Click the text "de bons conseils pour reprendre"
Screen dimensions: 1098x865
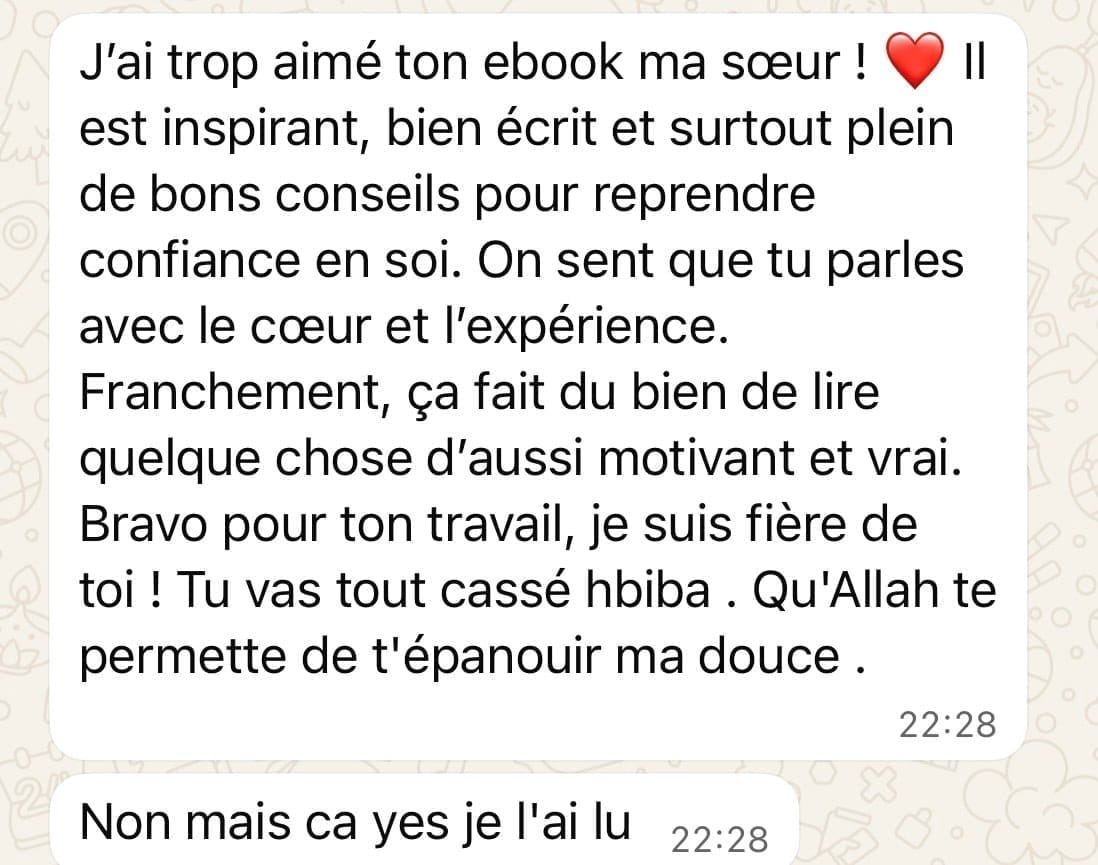[447, 195]
